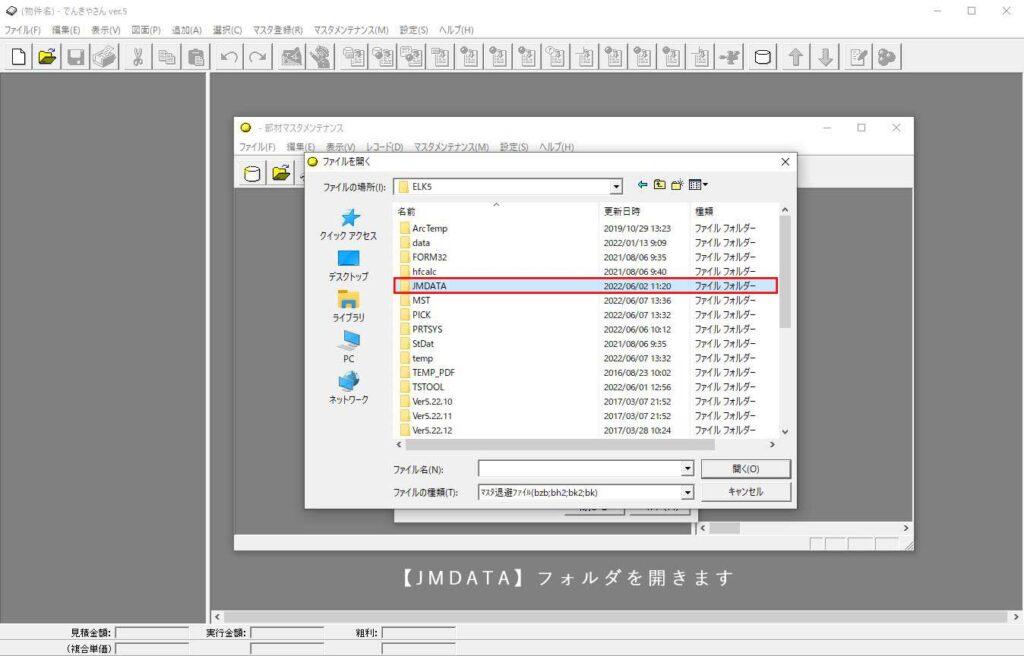Open the ファイル名 dropdown list
This screenshot has width=1024, height=656.
(x=686, y=468)
